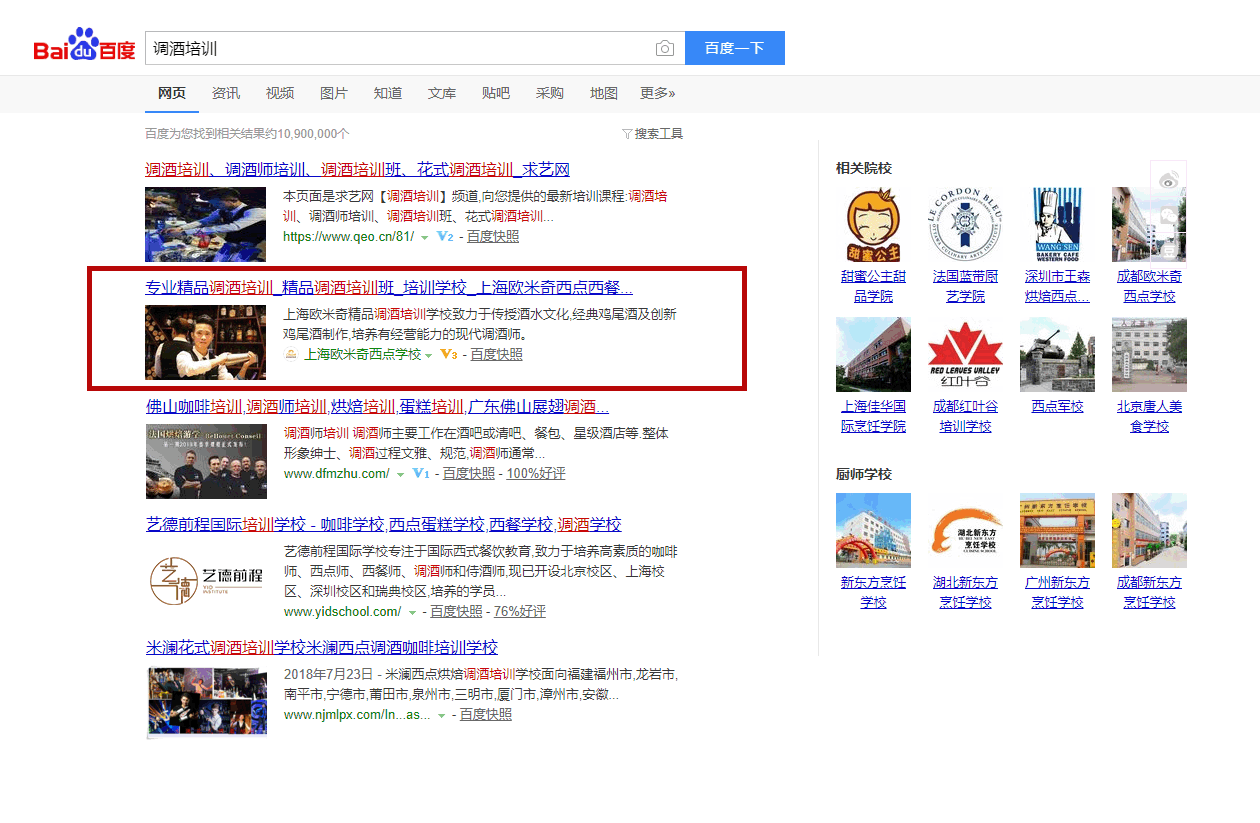Open the Le Cordon Bleu logo

point(965,224)
